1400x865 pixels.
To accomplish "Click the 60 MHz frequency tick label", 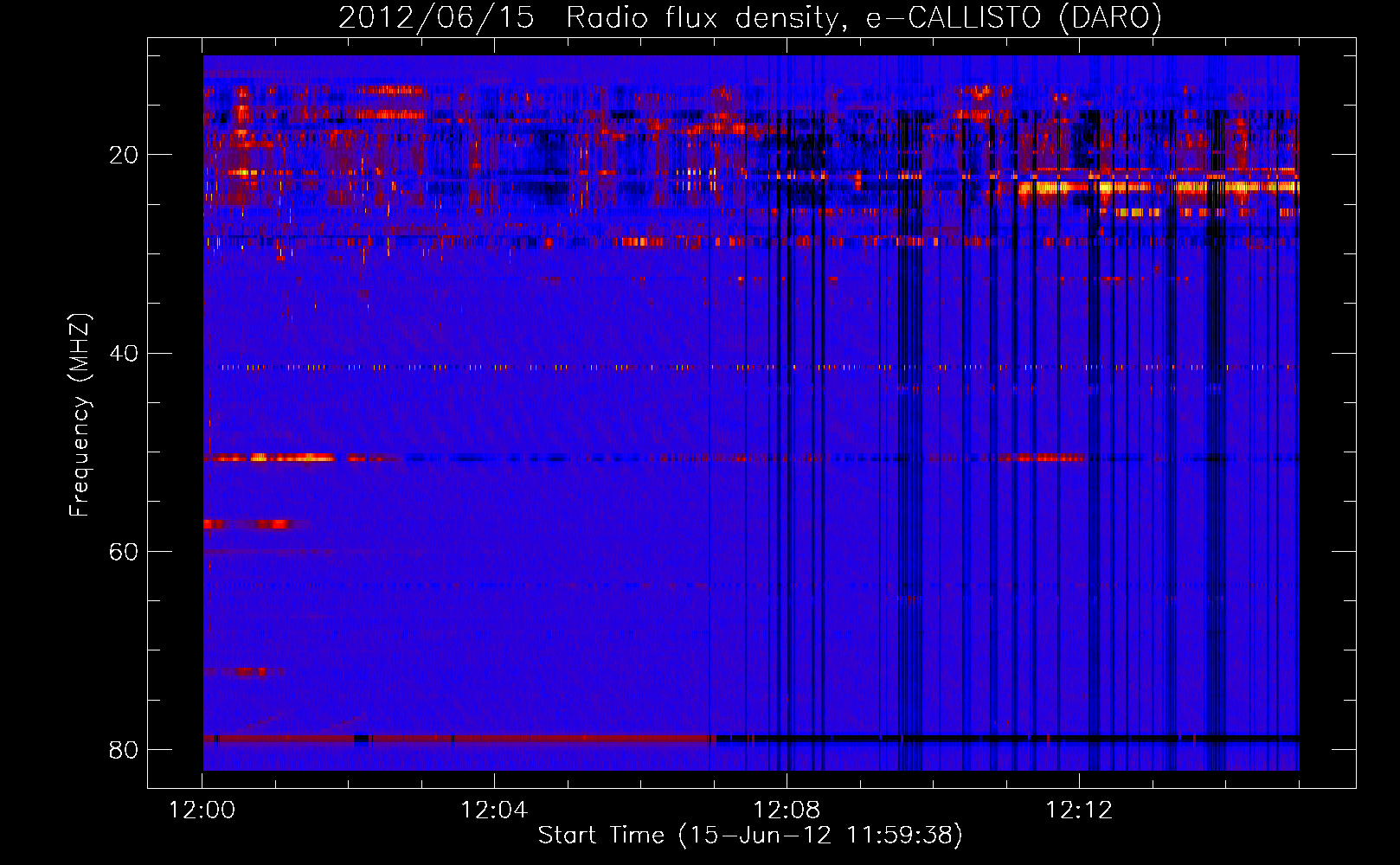I will pyautogui.click(x=123, y=552).
